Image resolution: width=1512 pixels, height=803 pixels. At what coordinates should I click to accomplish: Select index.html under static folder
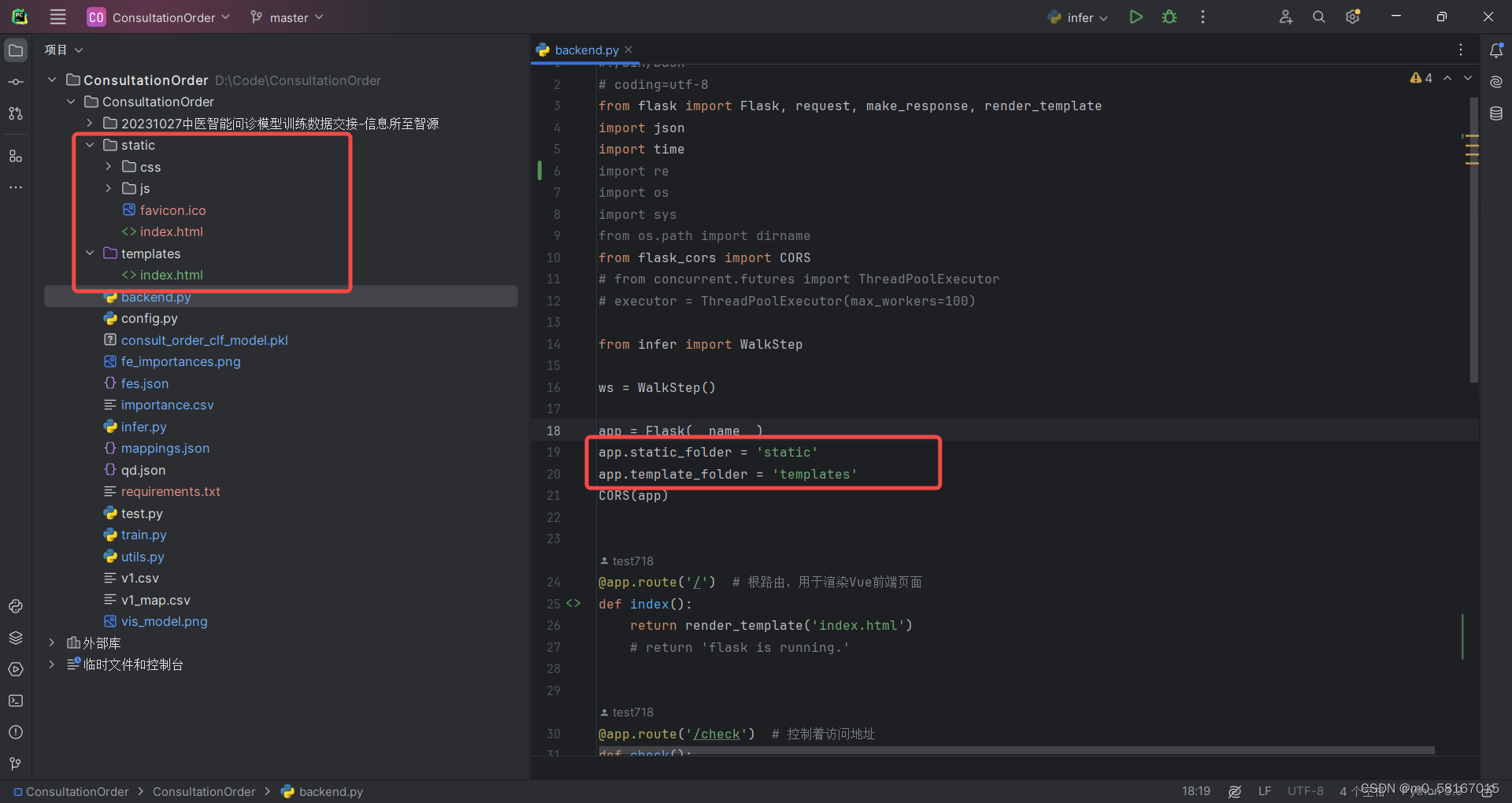point(171,231)
